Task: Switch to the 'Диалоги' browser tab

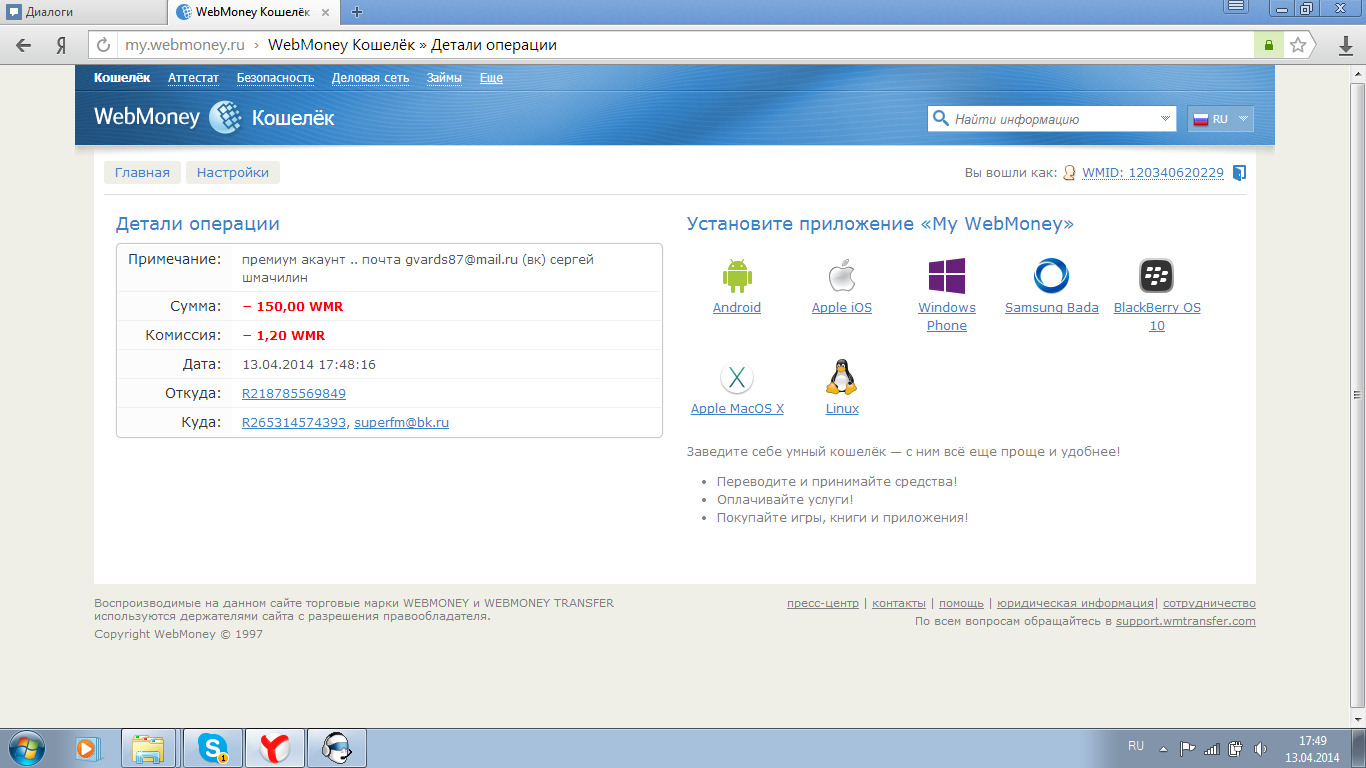Action: point(81,12)
